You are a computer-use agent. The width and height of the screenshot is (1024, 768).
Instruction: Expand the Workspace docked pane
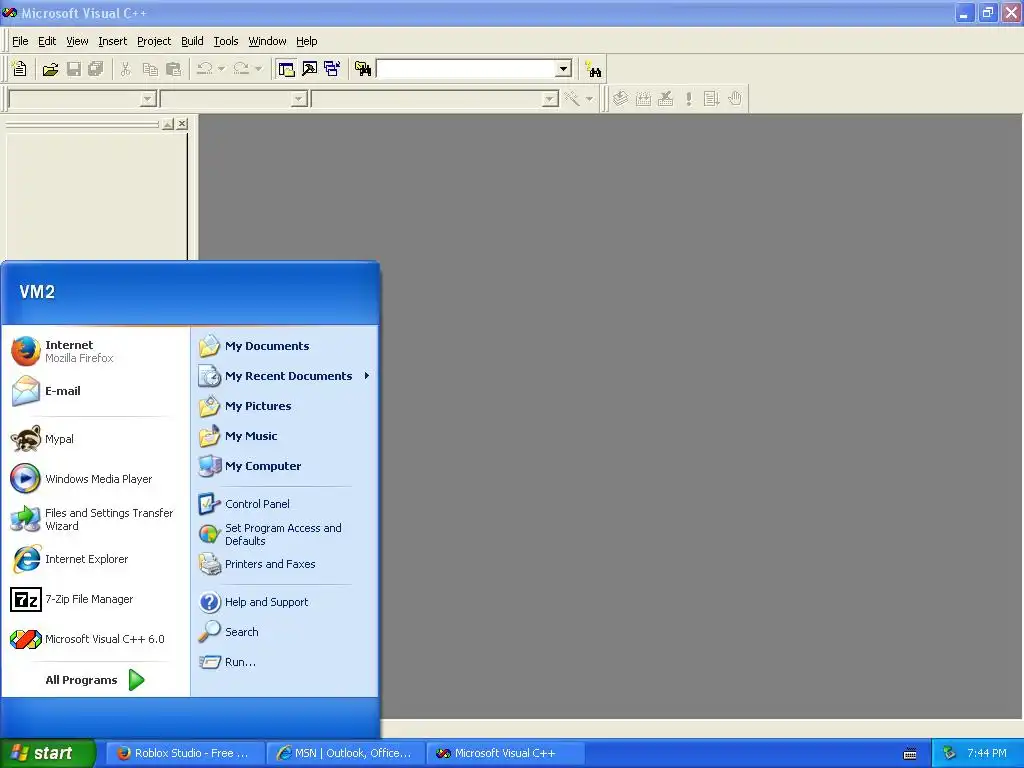tap(168, 123)
